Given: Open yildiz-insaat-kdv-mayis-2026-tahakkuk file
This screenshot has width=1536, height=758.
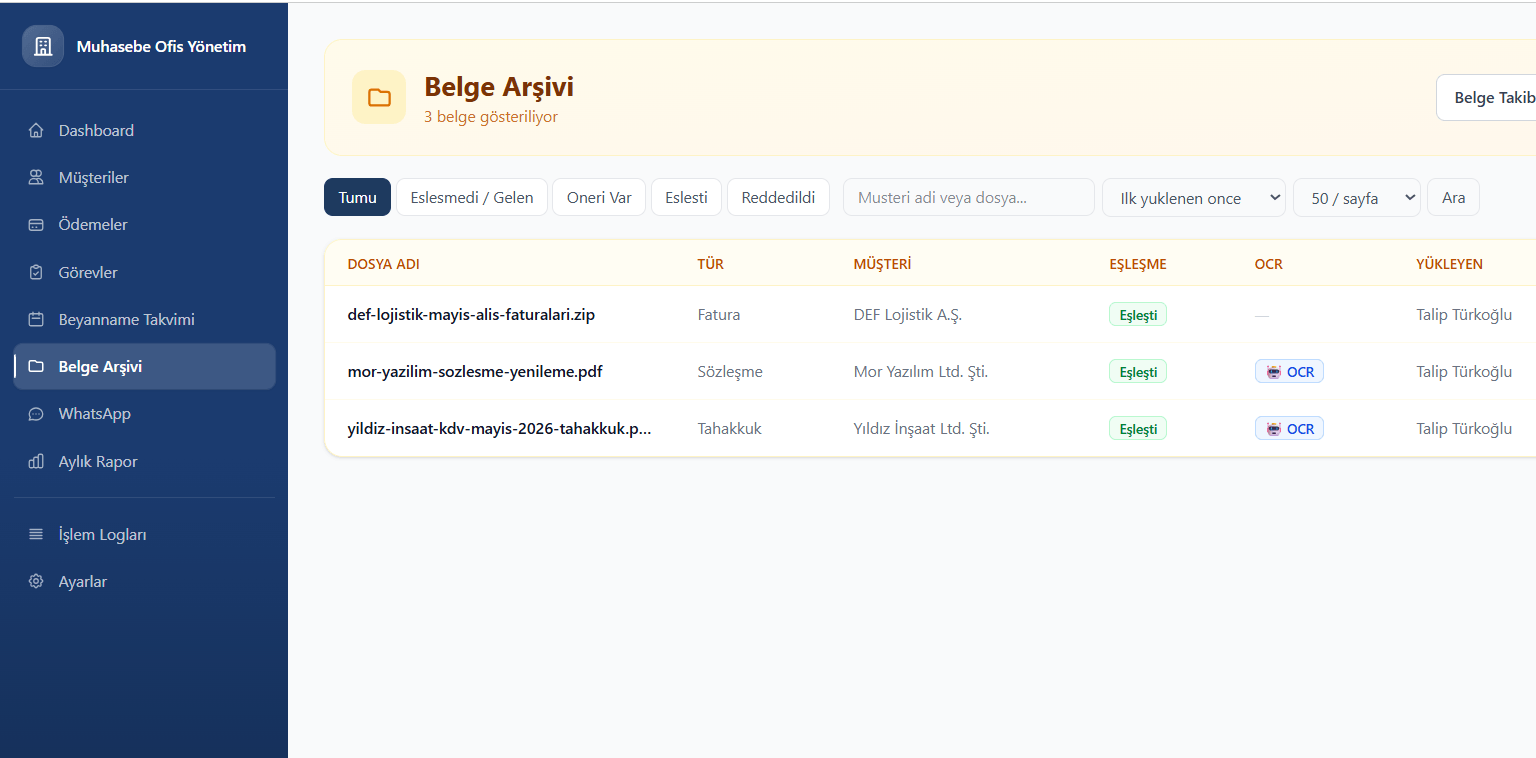Looking at the screenshot, I should [499, 429].
